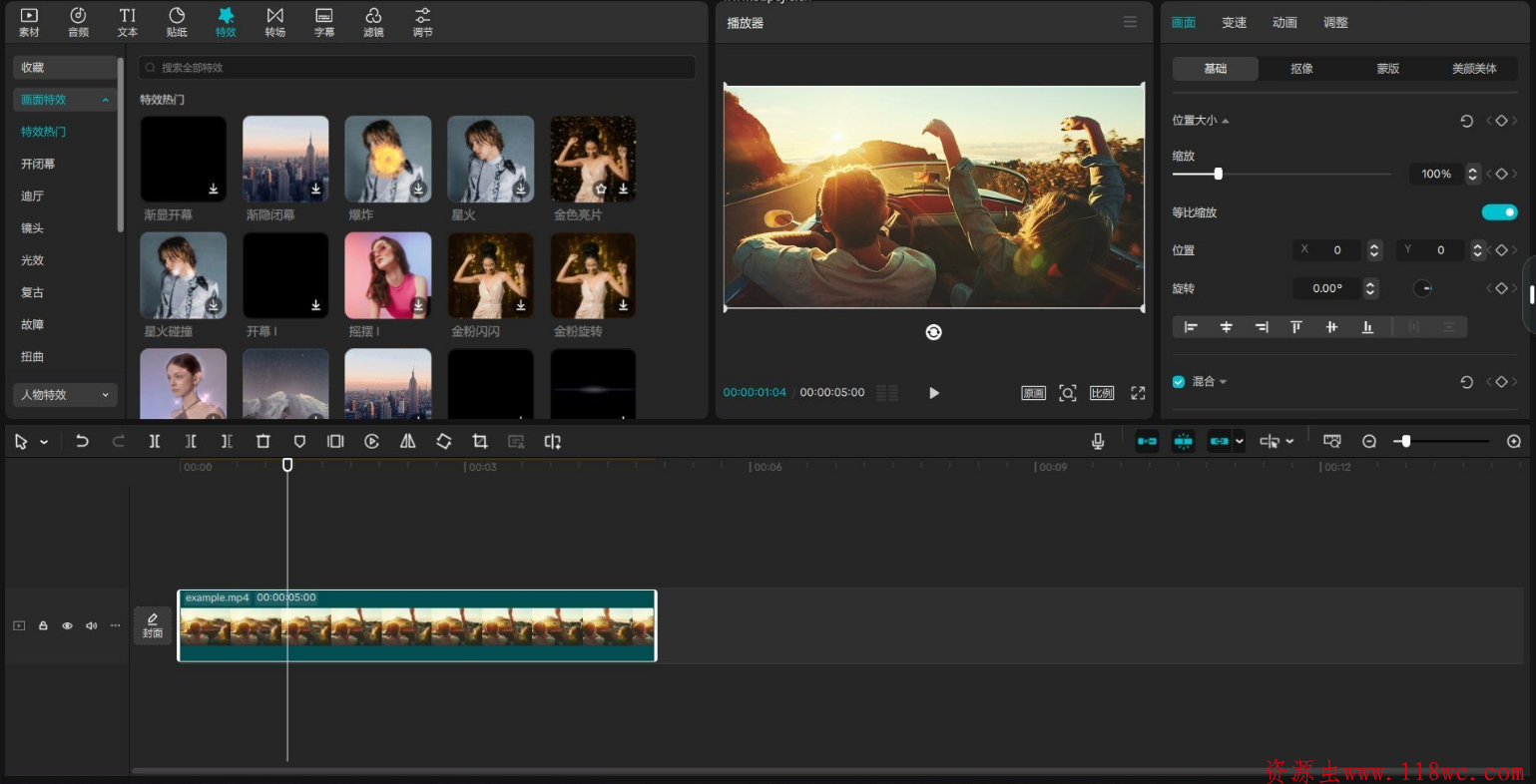Image resolution: width=1536 pixels, height=784 pixels.
Task: Hide the video track with eye icon
Action: click(x=68, y=625)
